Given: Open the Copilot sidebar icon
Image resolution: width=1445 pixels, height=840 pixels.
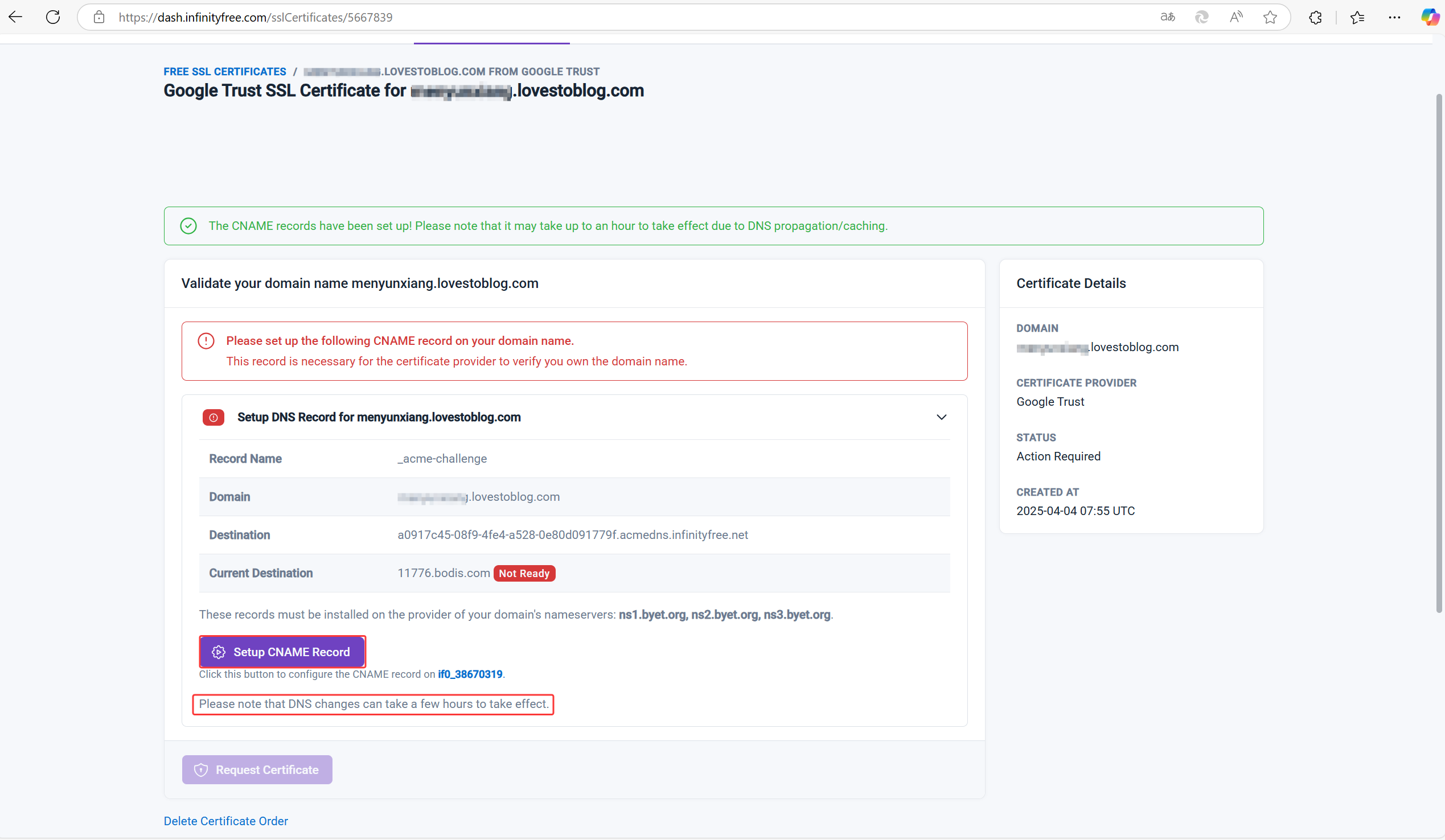Looking at the screenshot, I should pyautogui.click(x=1430, y=17).
